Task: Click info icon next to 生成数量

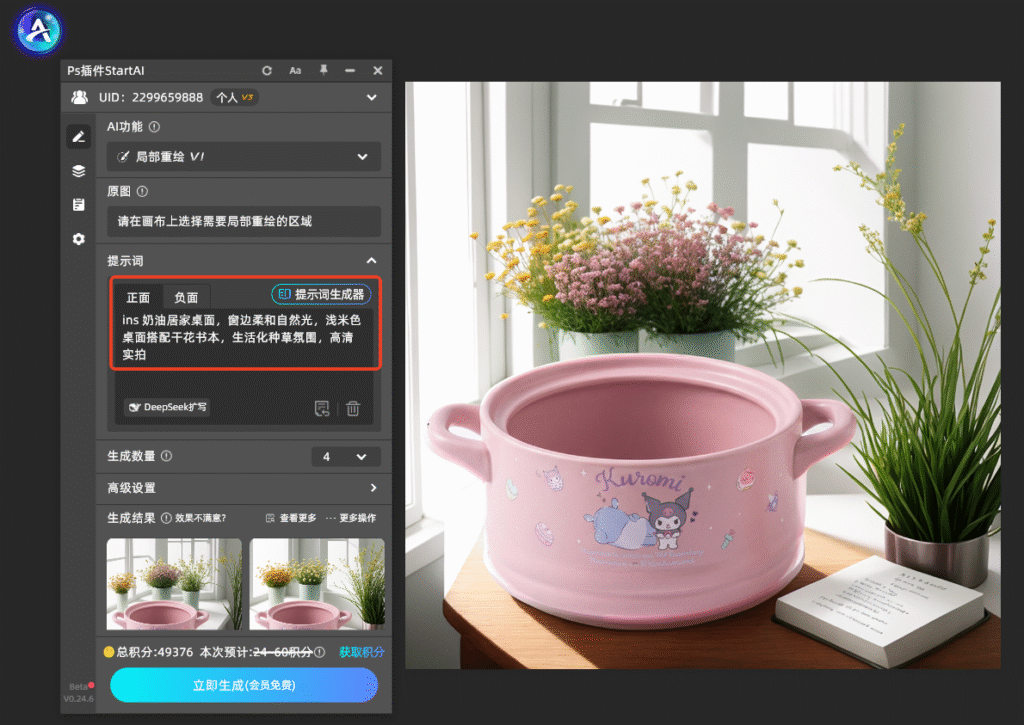Action: tap(167, 456)
